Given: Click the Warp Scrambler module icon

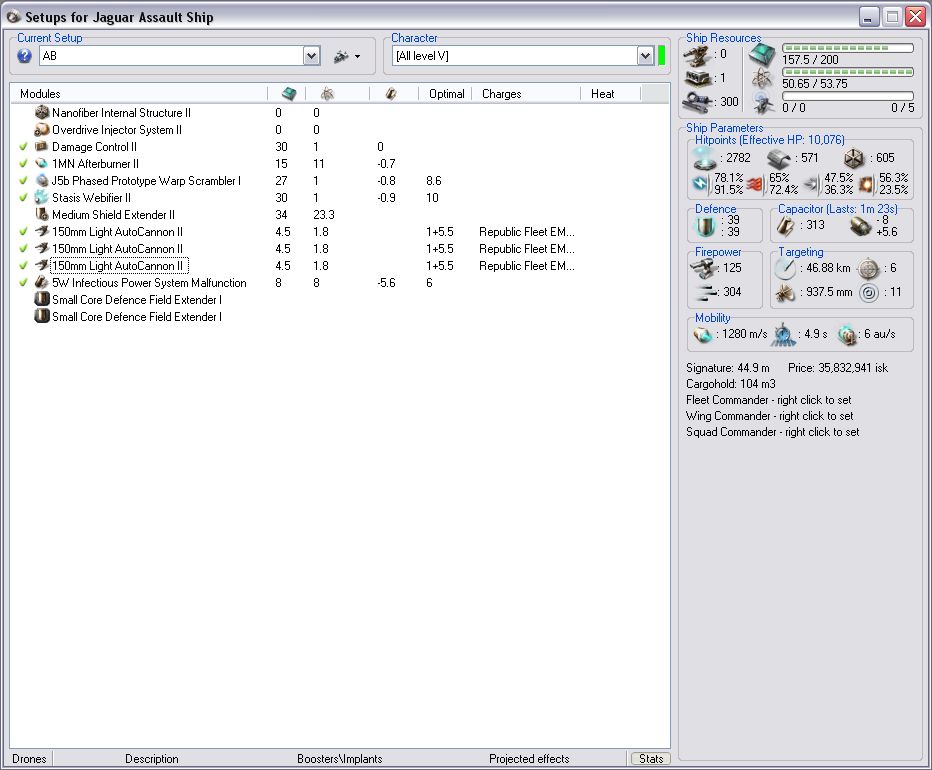Looking at the screenshot, I should (x=42, y=181).
